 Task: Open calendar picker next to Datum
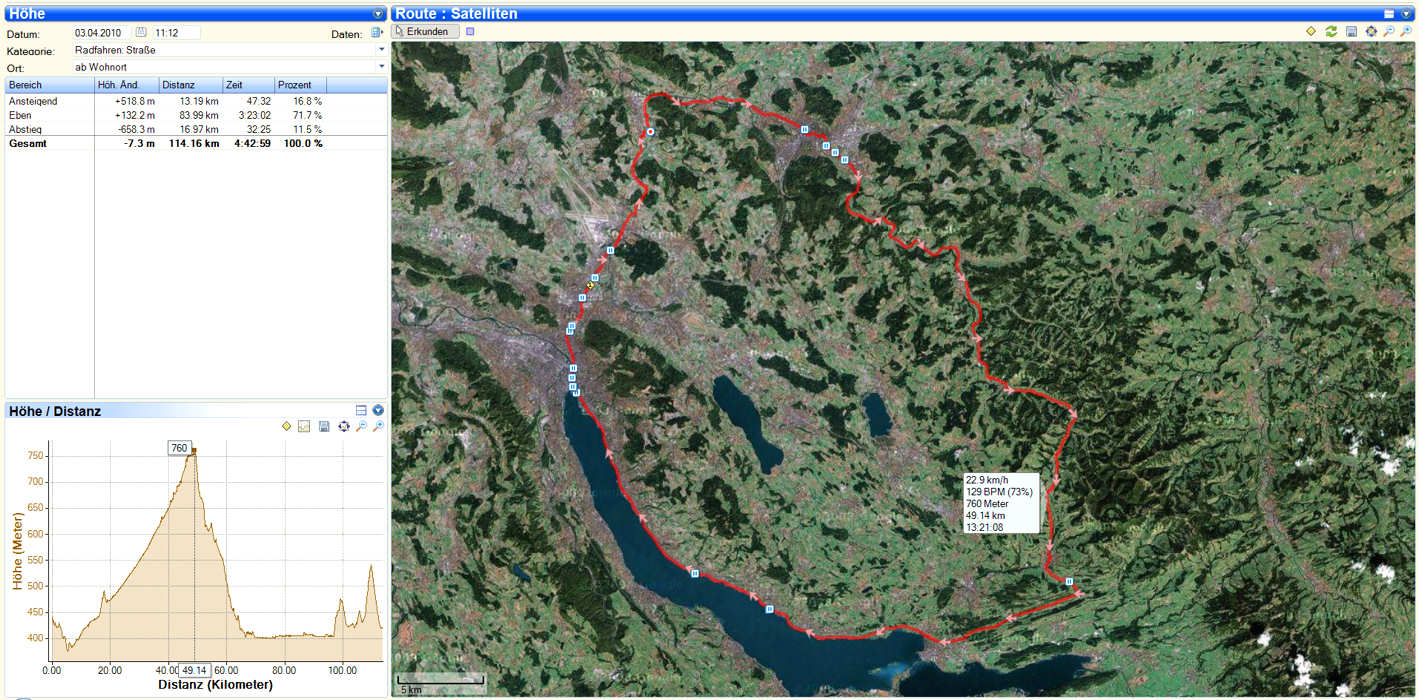pos(140,33)
